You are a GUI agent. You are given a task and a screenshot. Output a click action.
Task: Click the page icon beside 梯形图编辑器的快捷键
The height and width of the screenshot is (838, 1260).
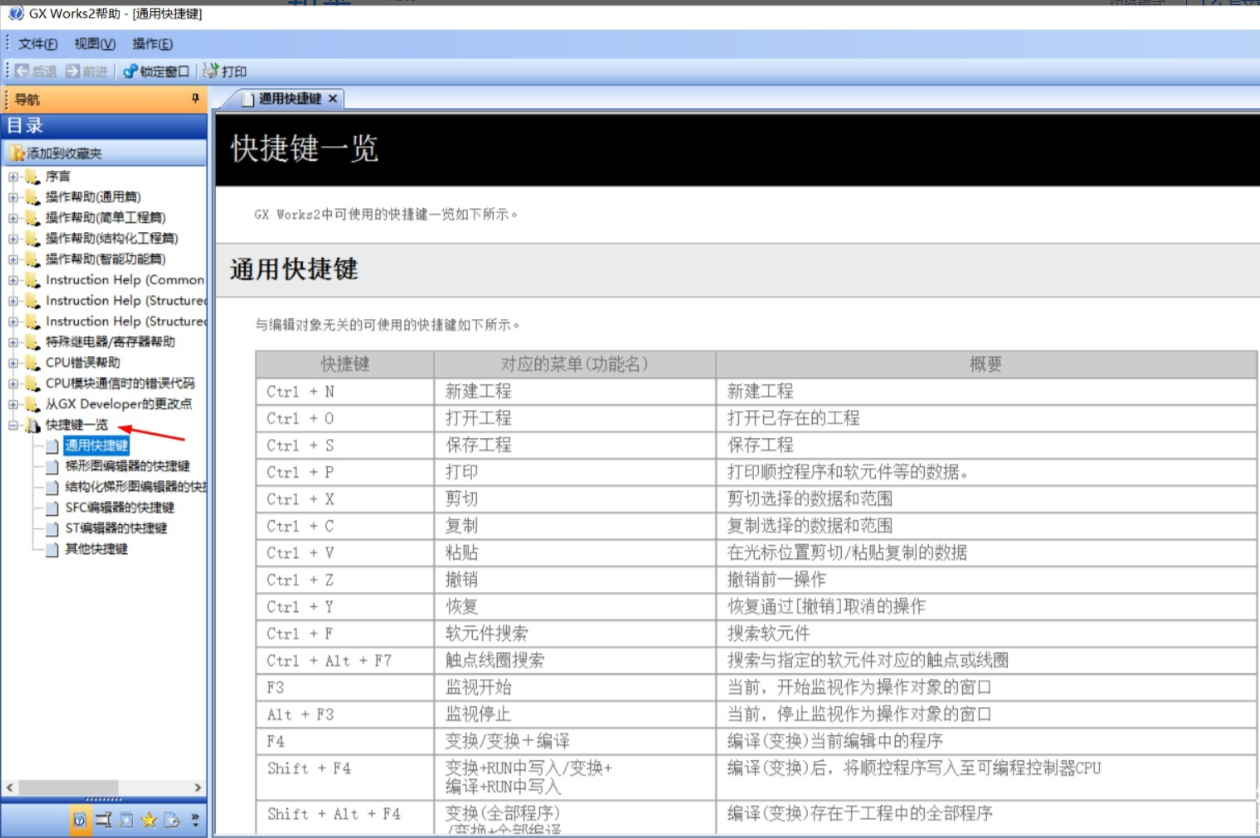pos(52,466)
